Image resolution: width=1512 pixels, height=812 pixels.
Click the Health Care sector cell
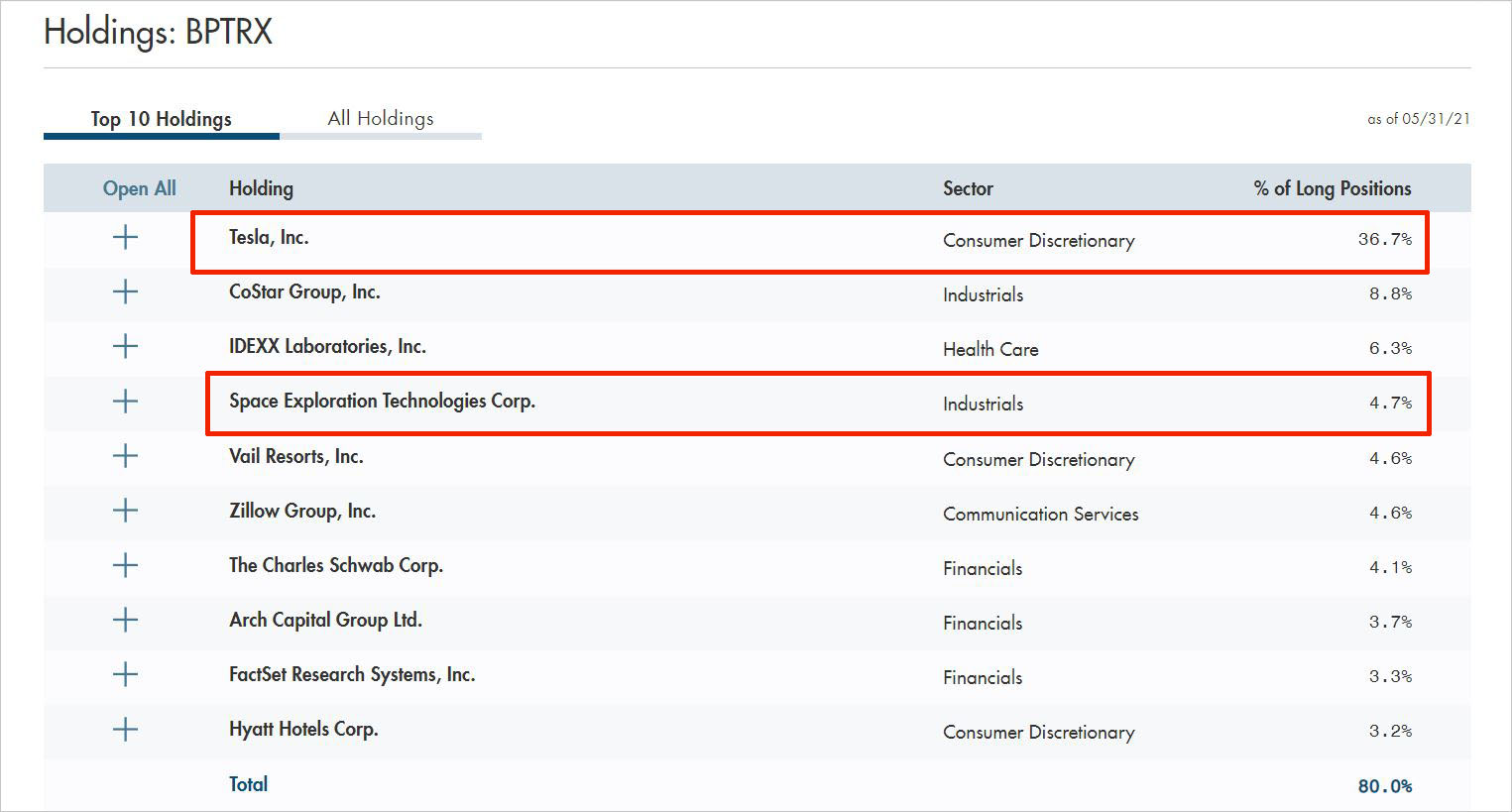[990, 349]
